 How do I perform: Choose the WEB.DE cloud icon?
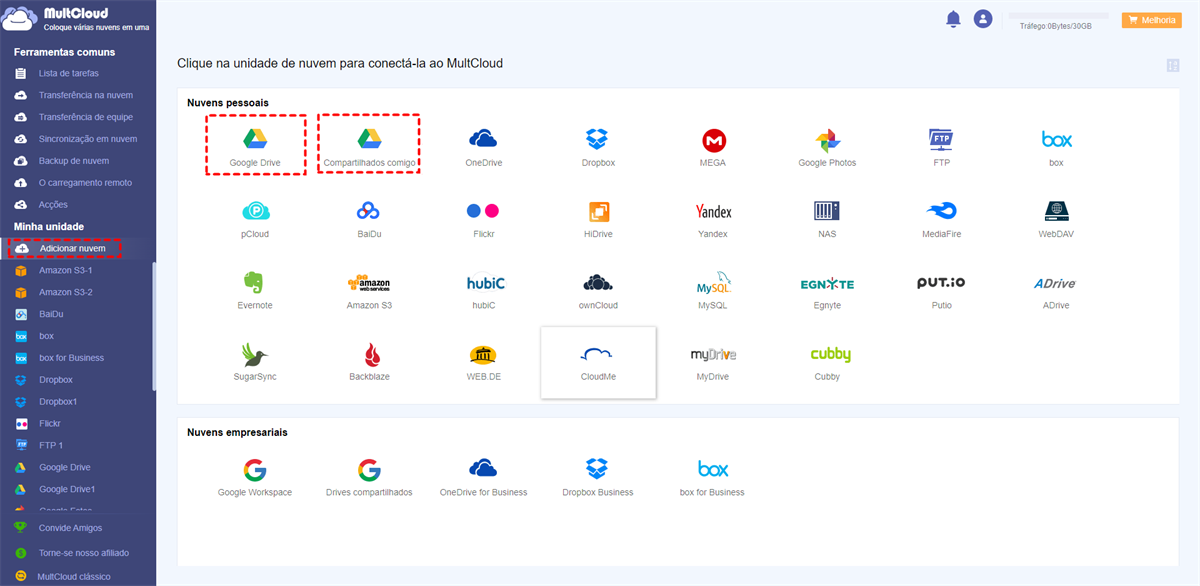(x=483, y=355)
